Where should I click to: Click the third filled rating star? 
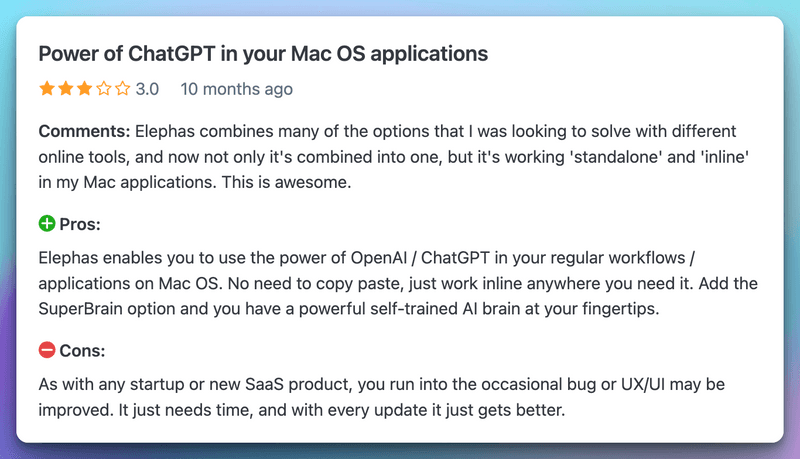tap(85, 89)
